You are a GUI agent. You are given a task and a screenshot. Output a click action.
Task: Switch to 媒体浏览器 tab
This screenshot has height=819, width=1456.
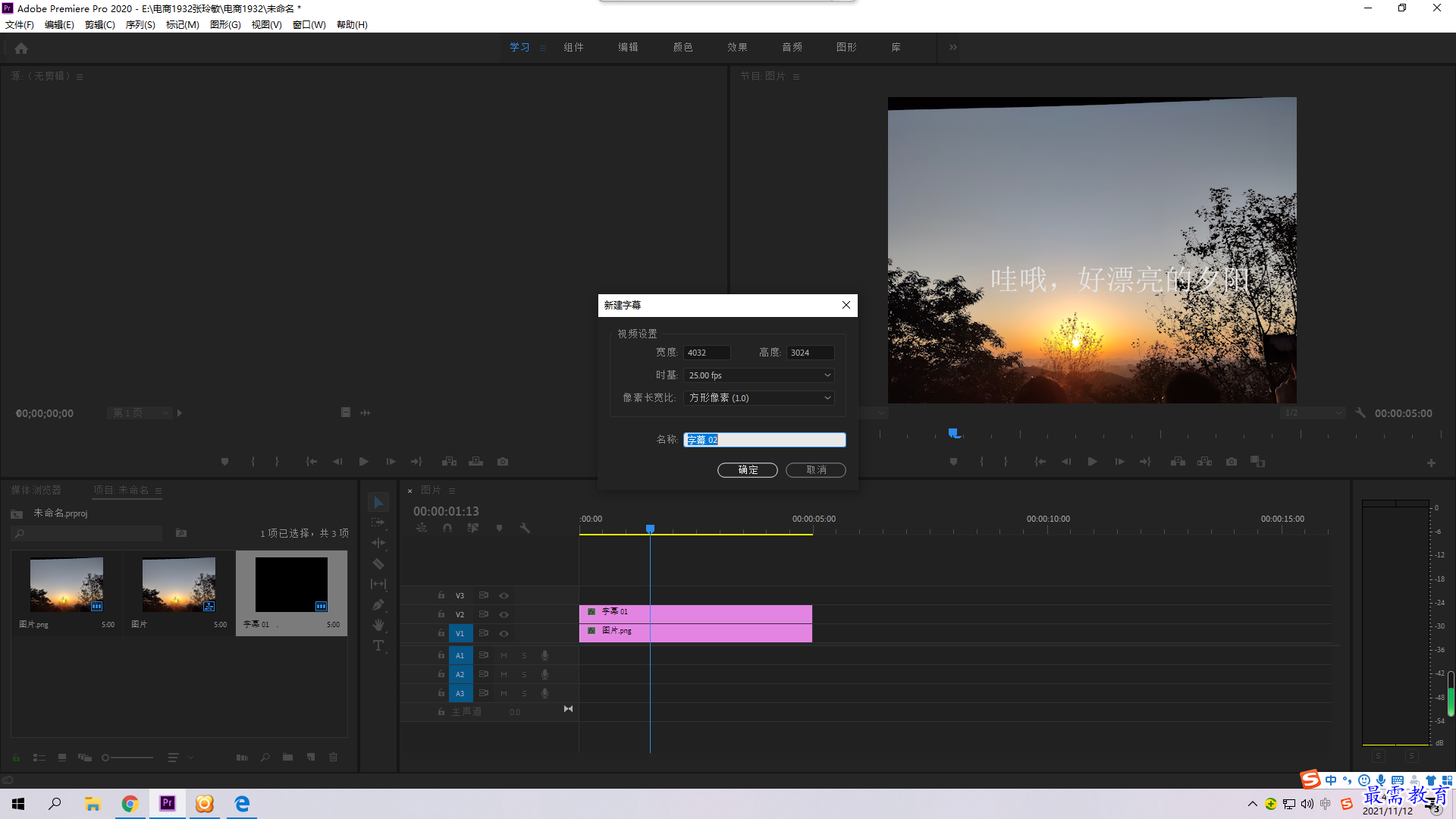pyautogui.click(x=36, y=491)
